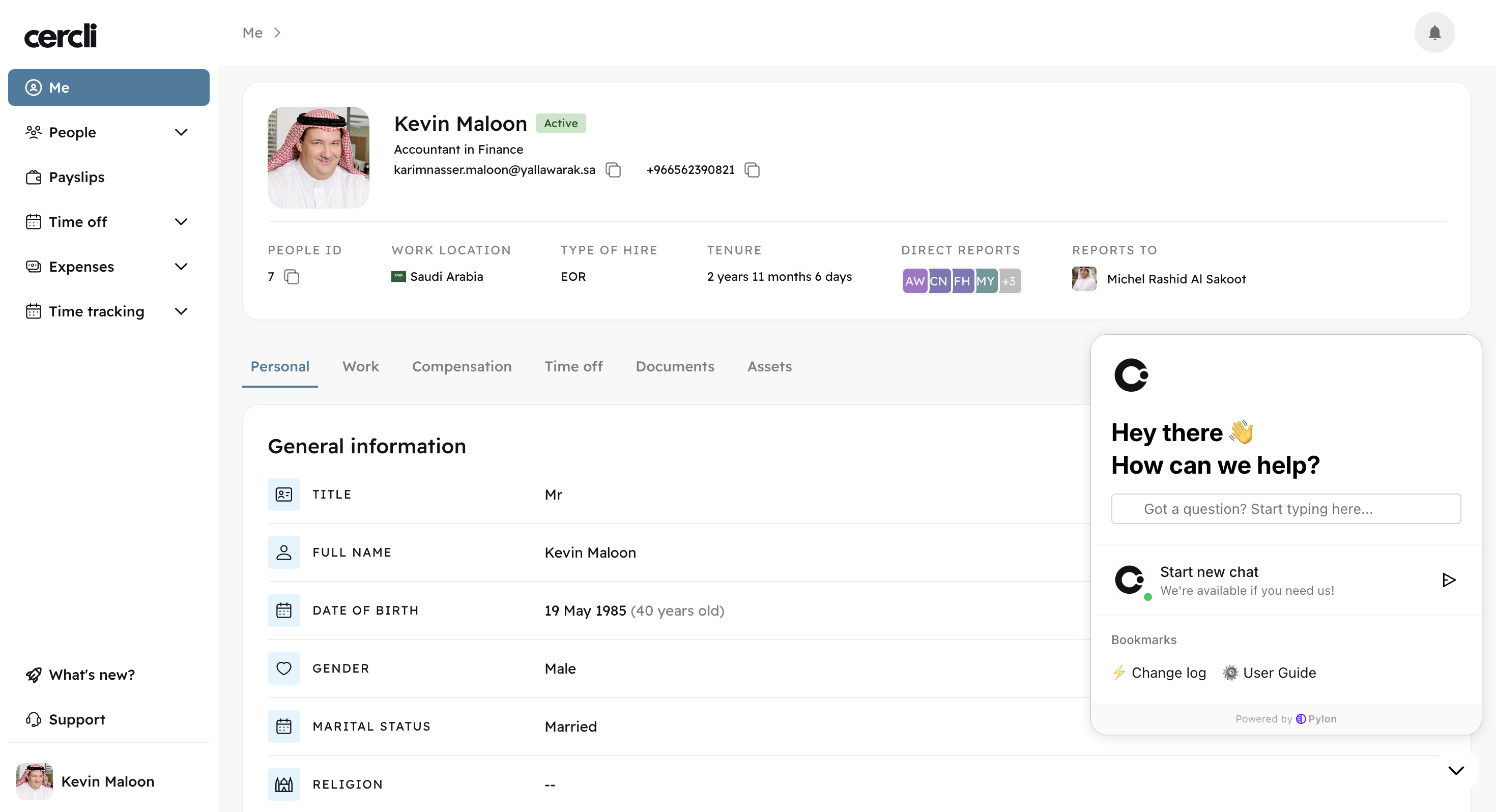This screenshot has width=1496, height=812.
Task: Collapse the help chat widget chevron
Action: pyautogui.click(x=1455, y=770)
